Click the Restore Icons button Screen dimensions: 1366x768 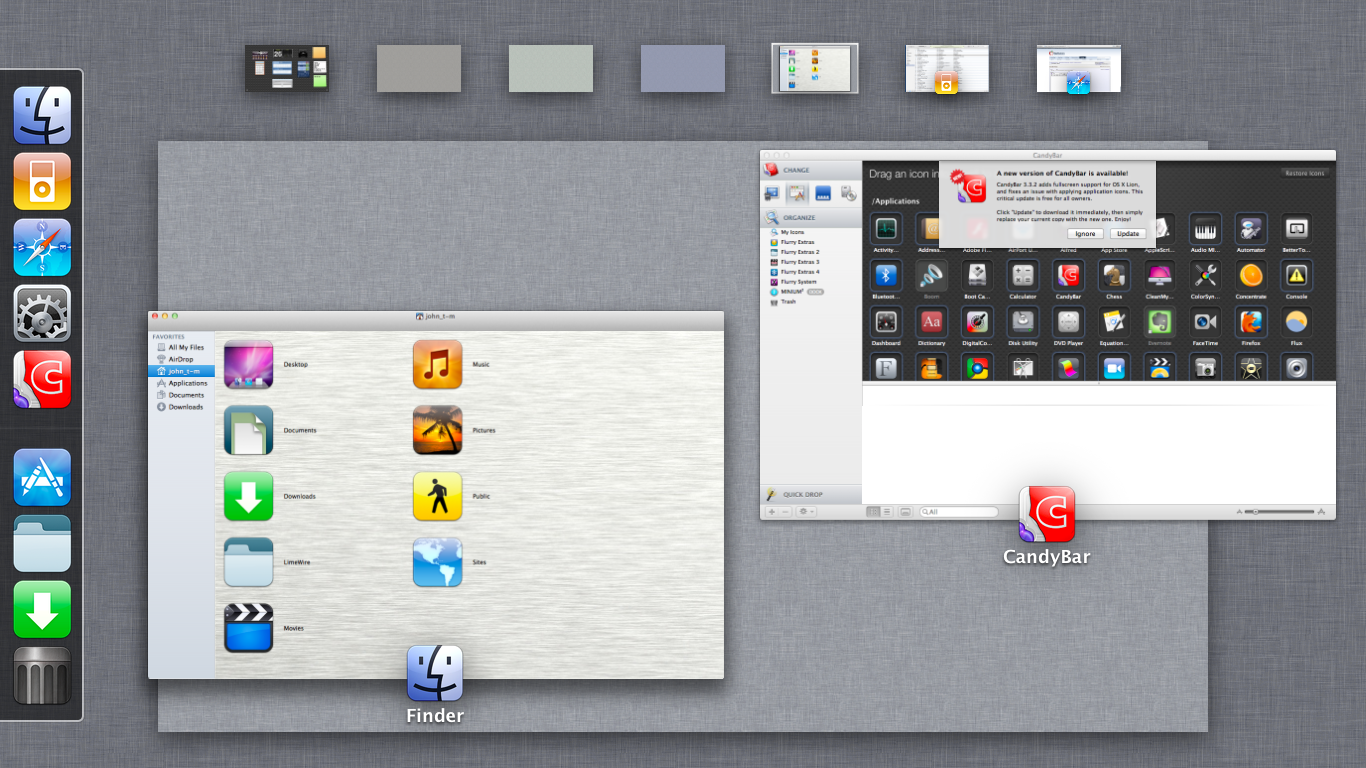1305,173
